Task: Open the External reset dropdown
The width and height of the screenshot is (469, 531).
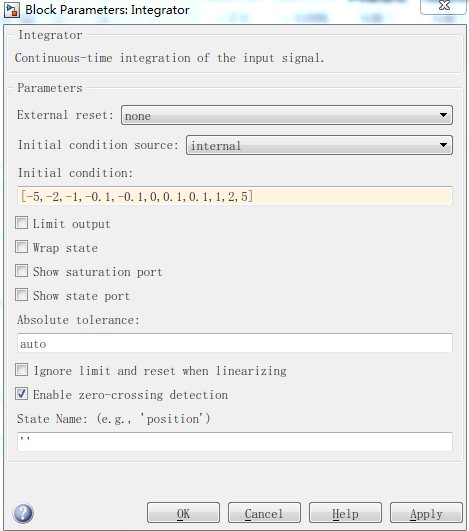Action: click(x=286, y=115)
